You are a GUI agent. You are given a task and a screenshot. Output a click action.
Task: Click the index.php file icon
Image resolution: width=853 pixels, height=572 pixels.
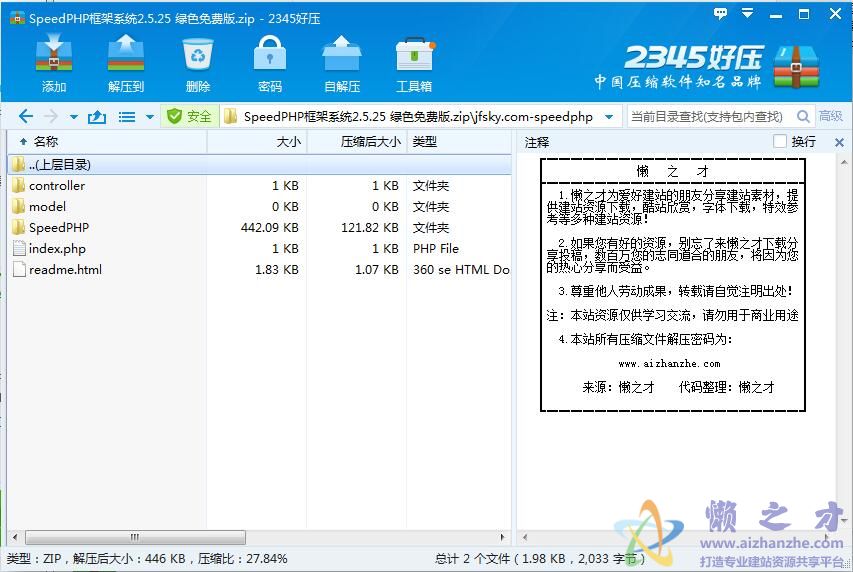(x=19, y=248)
